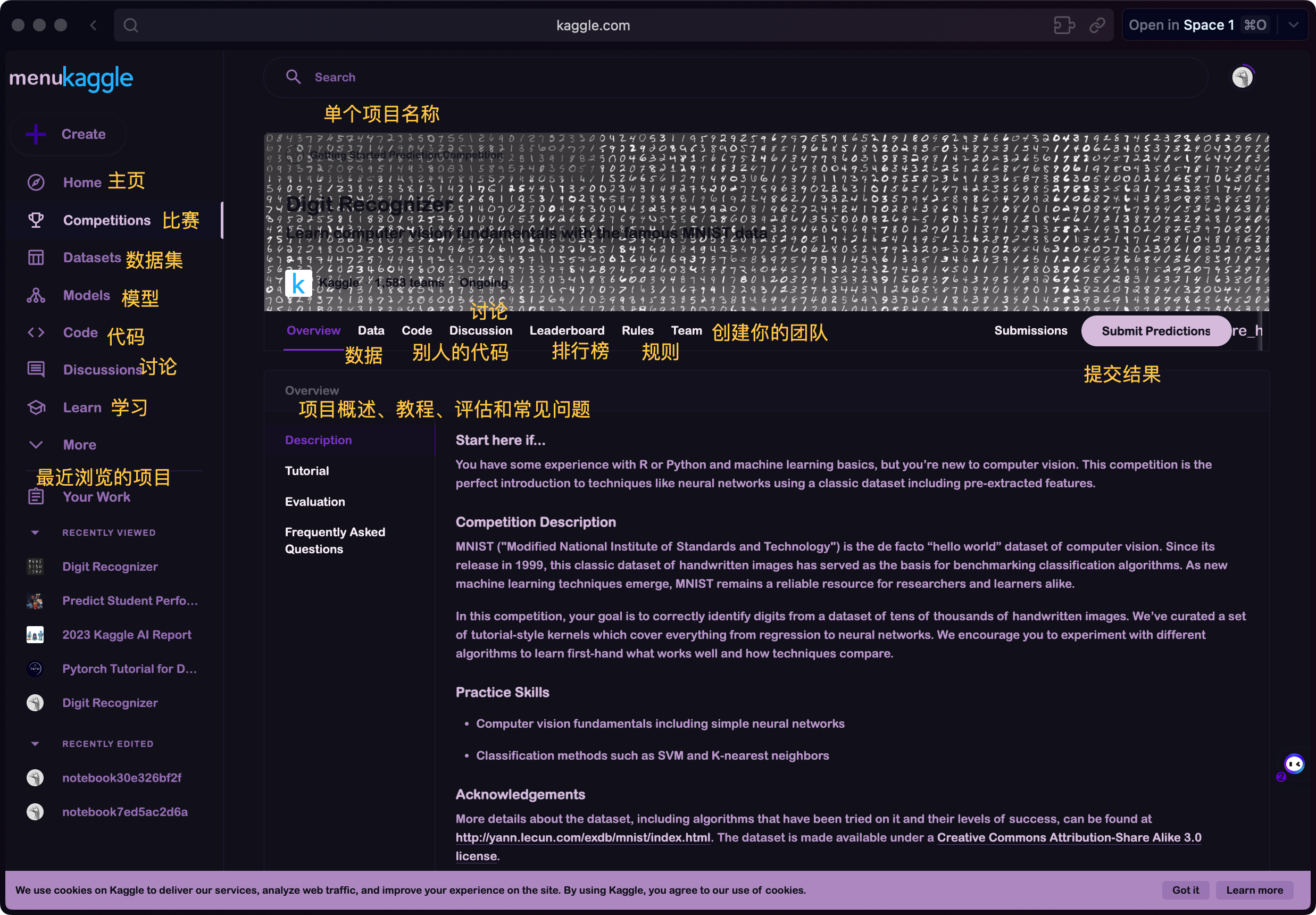Open the yann.lecun.com MNIST link
1316x915 pixels.
click(583, 838)
